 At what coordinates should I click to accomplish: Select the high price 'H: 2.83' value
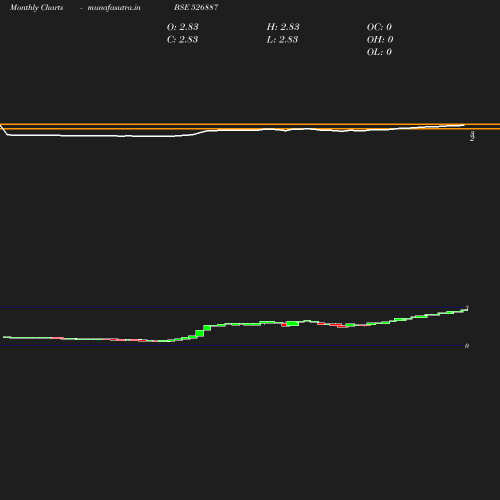[x=283, y=27]
